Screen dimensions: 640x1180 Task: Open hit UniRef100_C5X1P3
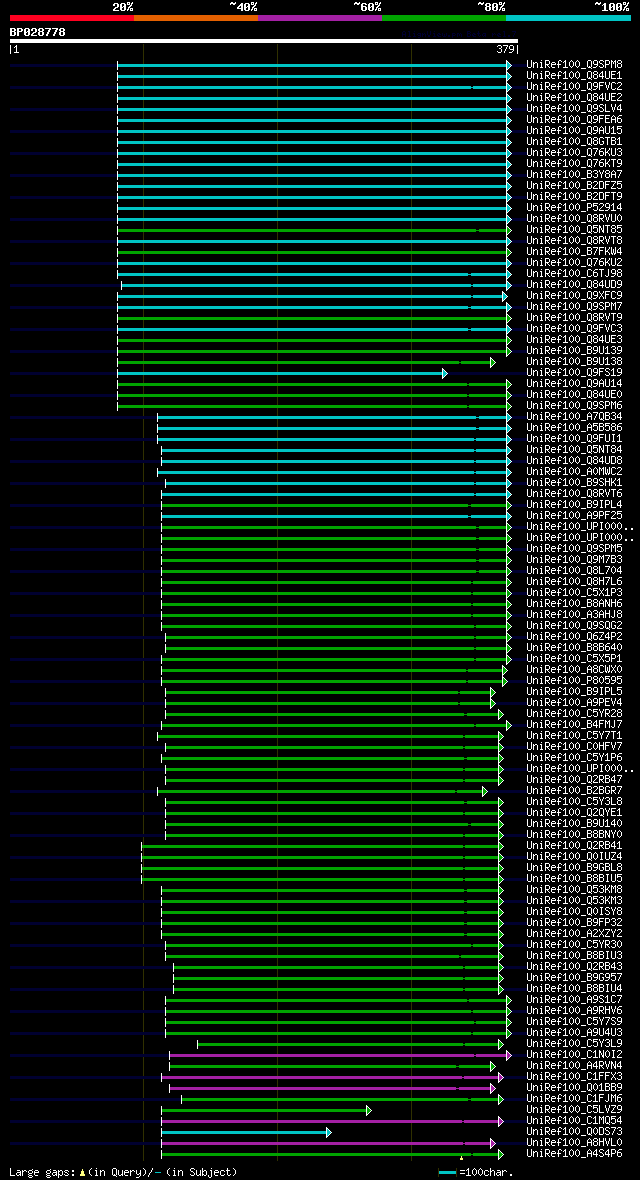click(574, 592)
